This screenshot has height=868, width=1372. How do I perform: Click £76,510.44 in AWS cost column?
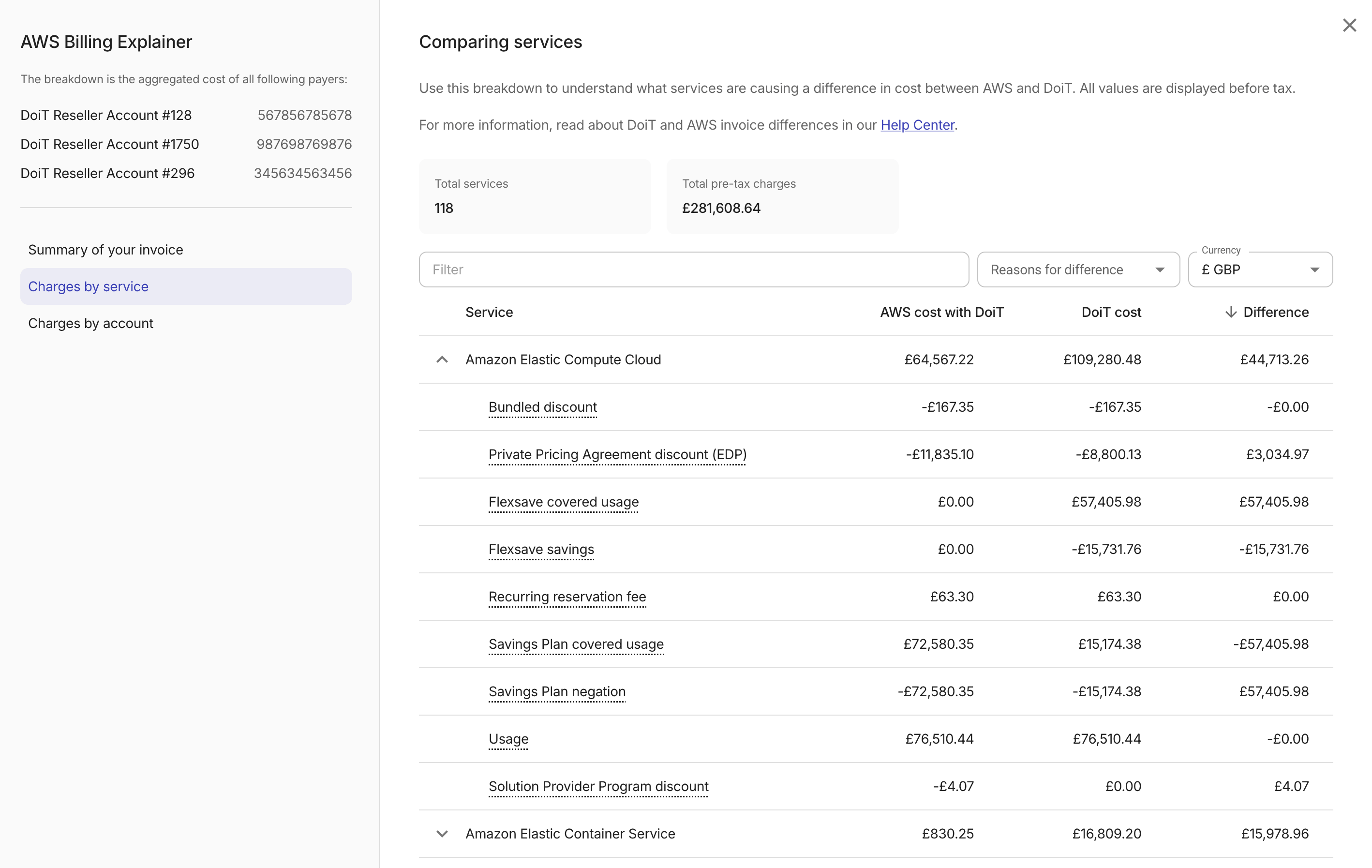tap(939, 739)
